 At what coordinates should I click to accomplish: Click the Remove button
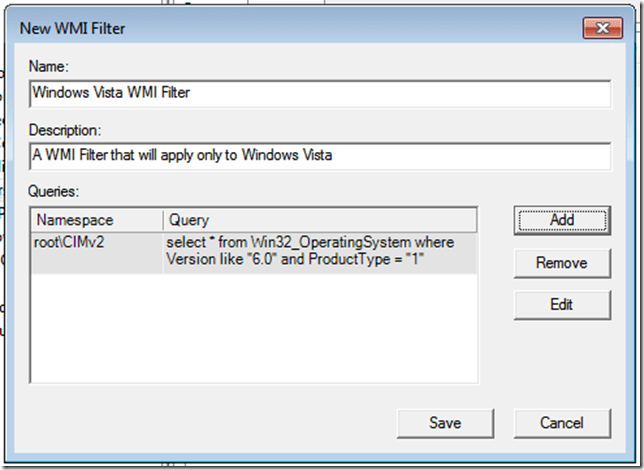point(561,262)
